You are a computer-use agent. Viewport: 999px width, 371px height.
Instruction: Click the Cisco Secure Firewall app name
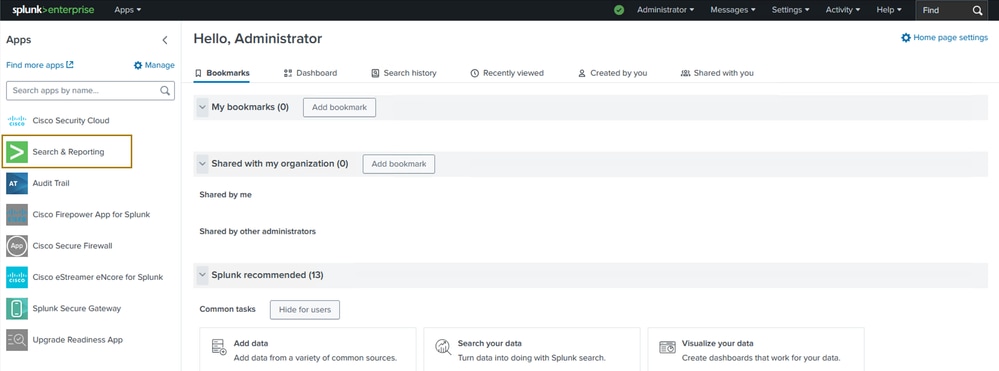(73, 246)
